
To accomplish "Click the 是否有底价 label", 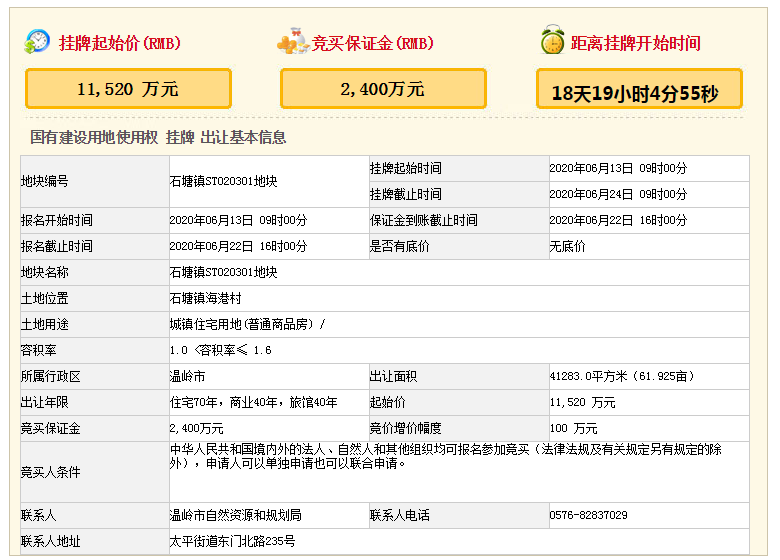I will point(399,246).
